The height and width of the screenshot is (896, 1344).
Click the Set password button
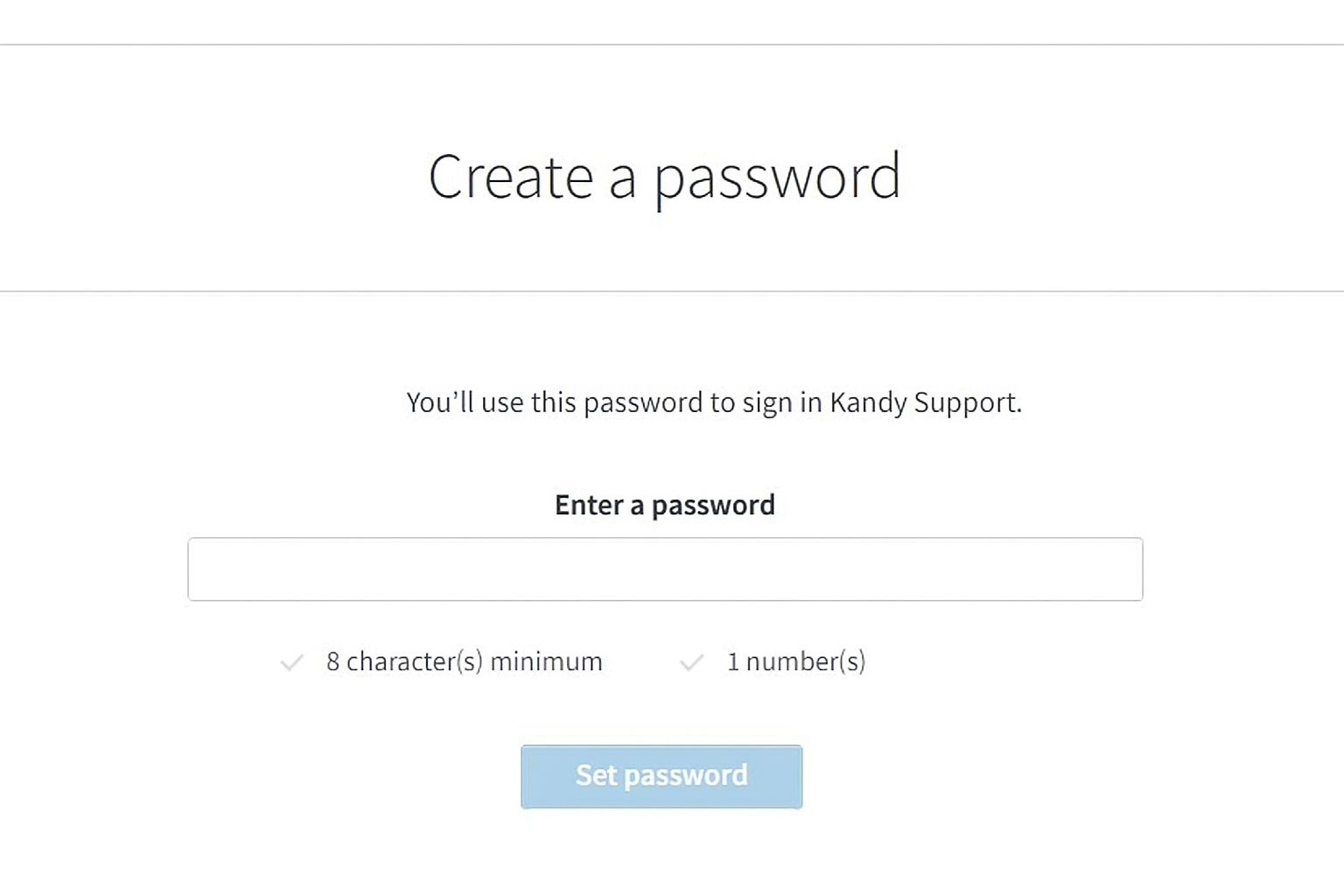click(661, 776)
